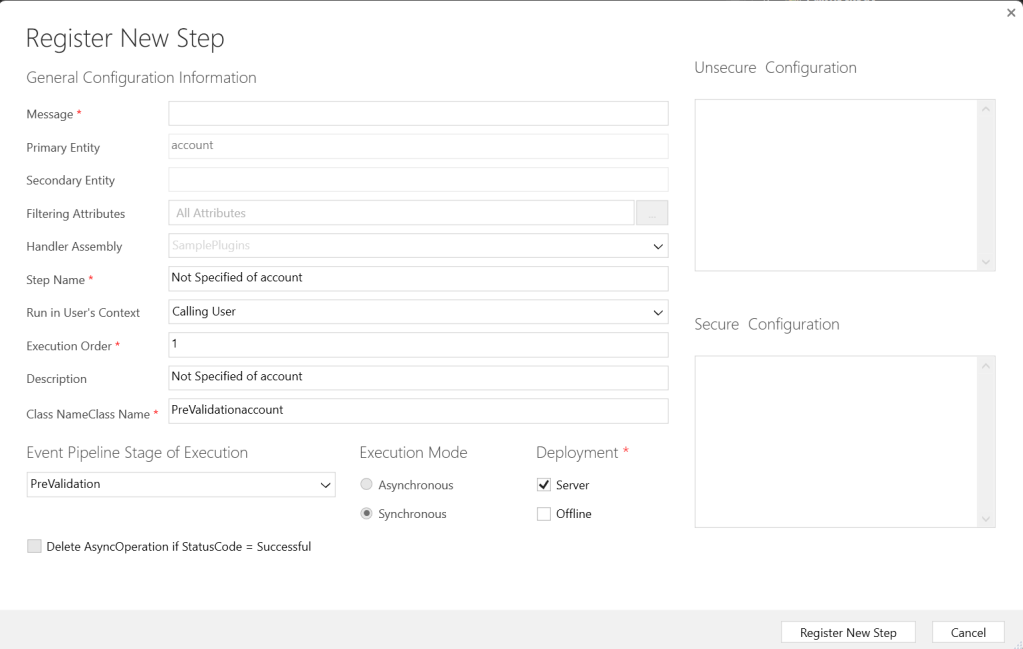The width and height of the screenshot is (1023, 649).
Task: Open Event Pipeline Stage PreValidation dropdown
Action: coord(180,485)
